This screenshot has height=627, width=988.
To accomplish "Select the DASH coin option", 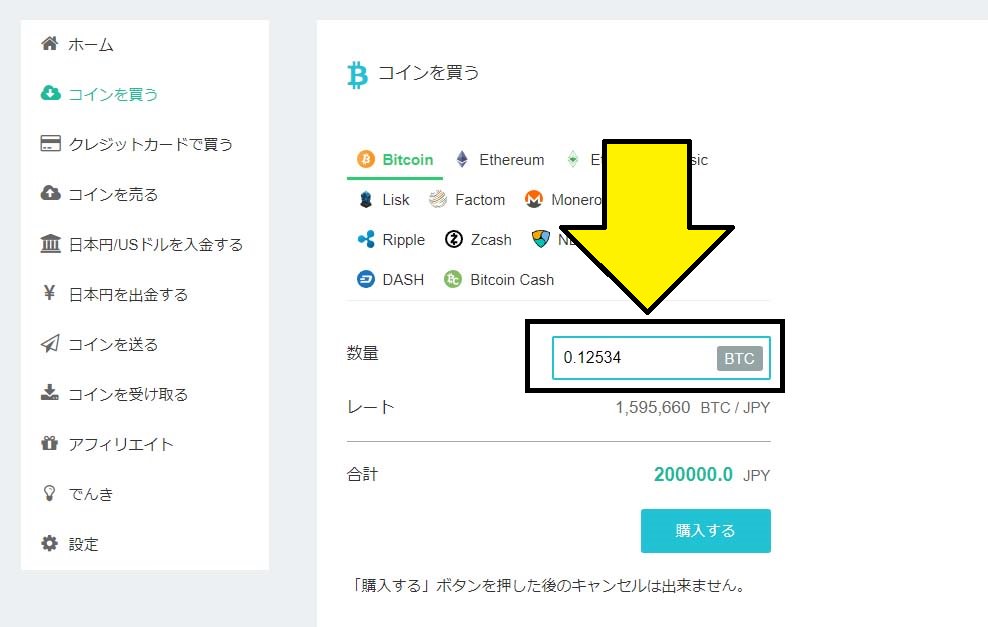I will point(390,280).
